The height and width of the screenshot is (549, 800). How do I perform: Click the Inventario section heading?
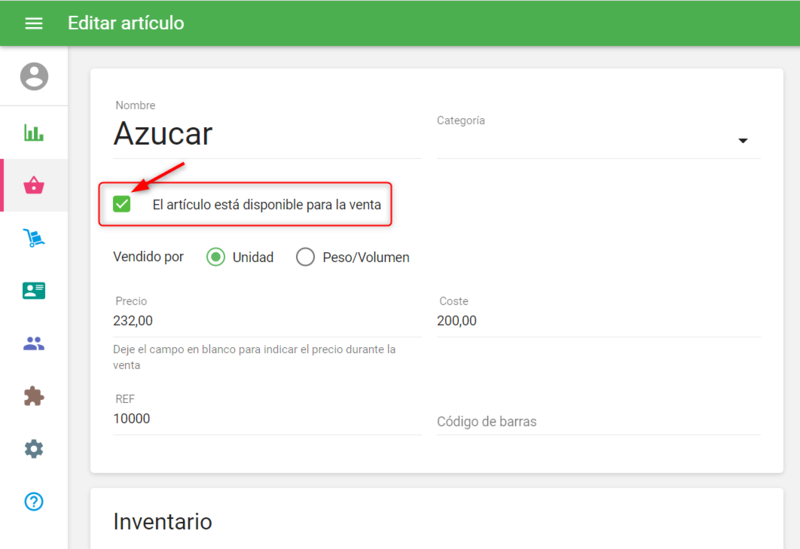162,521
